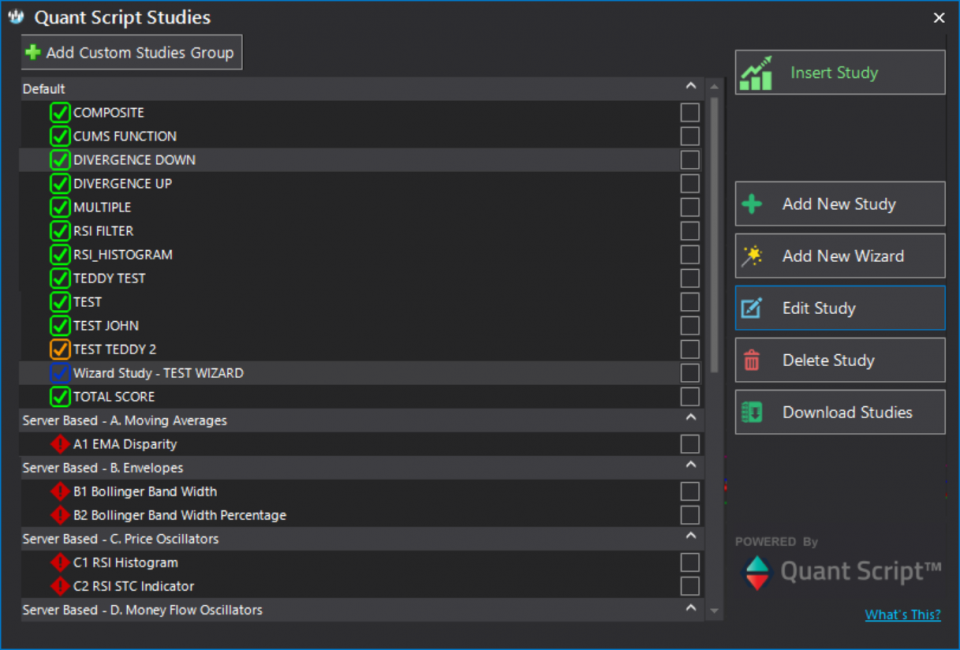Click the magic wand icon on Add New Wizard
The image size is (960, 650).
tap(752, 256)
